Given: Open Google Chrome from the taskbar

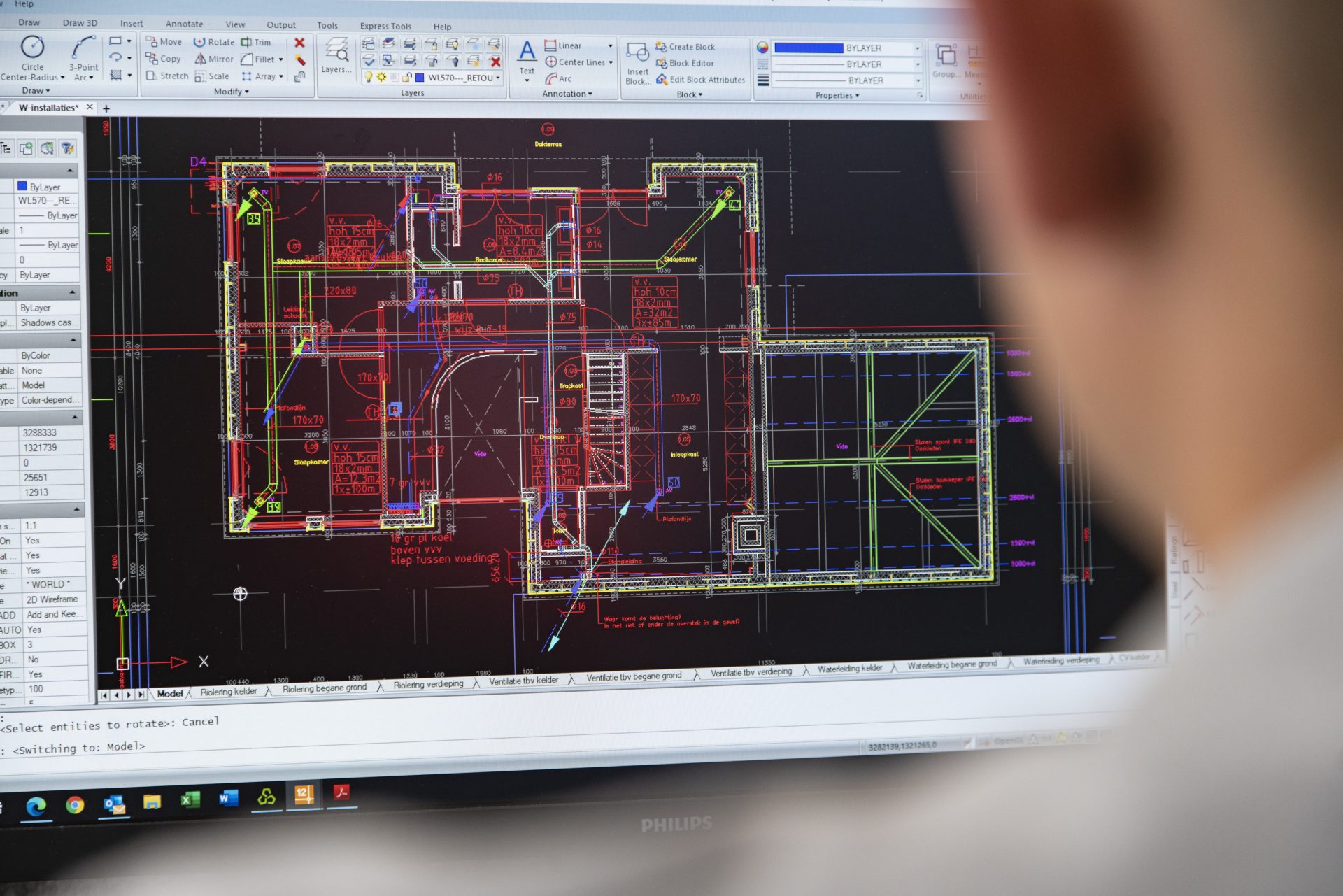Looking at the screenshot, I should coord(75,805).
